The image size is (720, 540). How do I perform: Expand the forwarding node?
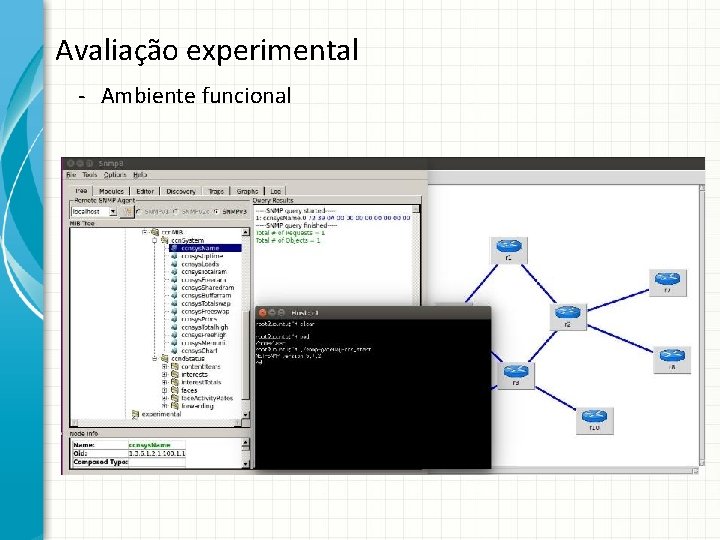pos(165,405)
